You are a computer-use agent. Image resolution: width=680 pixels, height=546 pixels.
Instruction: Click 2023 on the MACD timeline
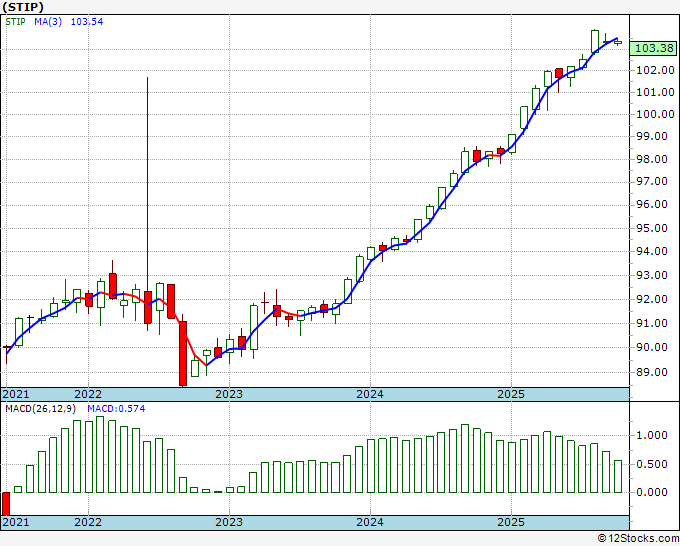(x=229, y=522)
